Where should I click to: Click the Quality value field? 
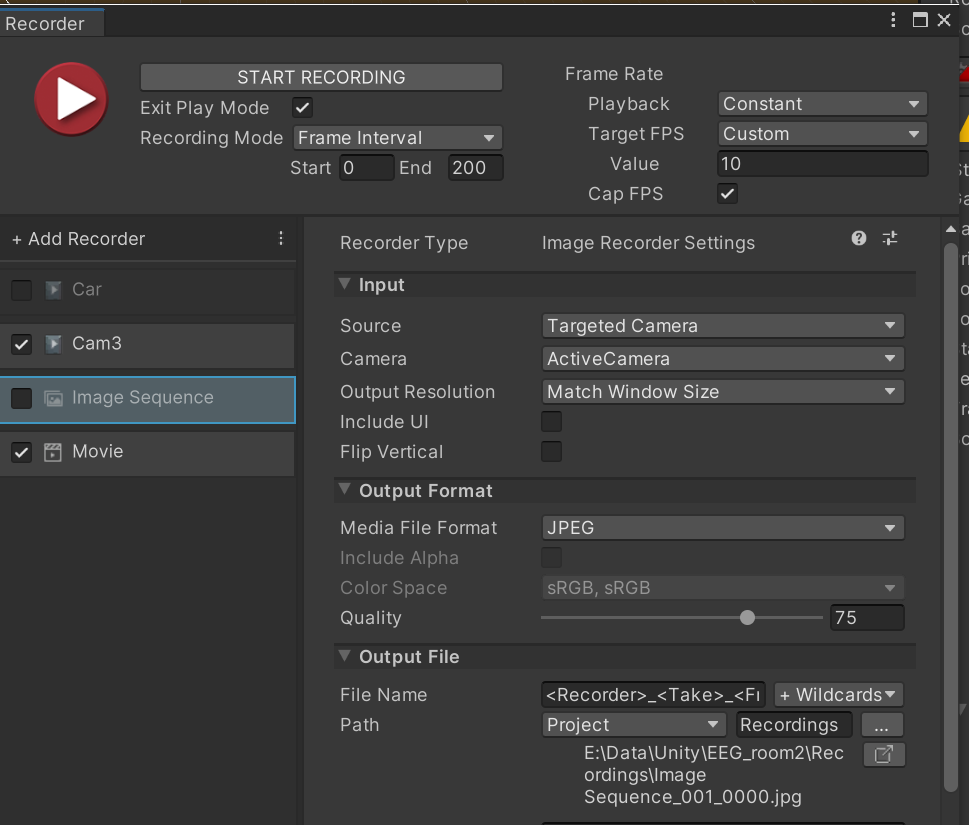[x=867, y=617]
